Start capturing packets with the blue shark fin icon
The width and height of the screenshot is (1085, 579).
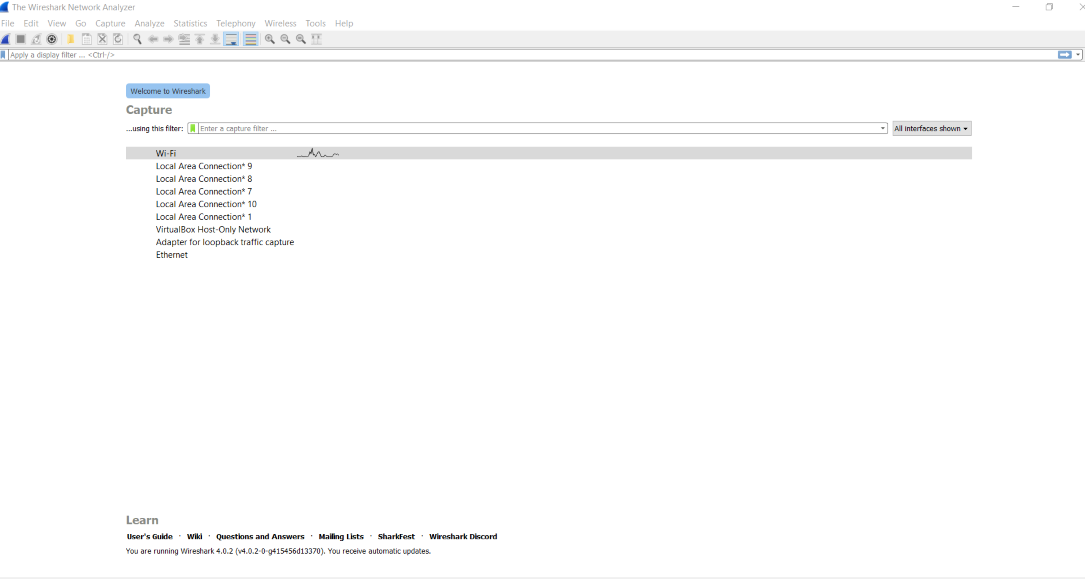[x=5, y=39]
